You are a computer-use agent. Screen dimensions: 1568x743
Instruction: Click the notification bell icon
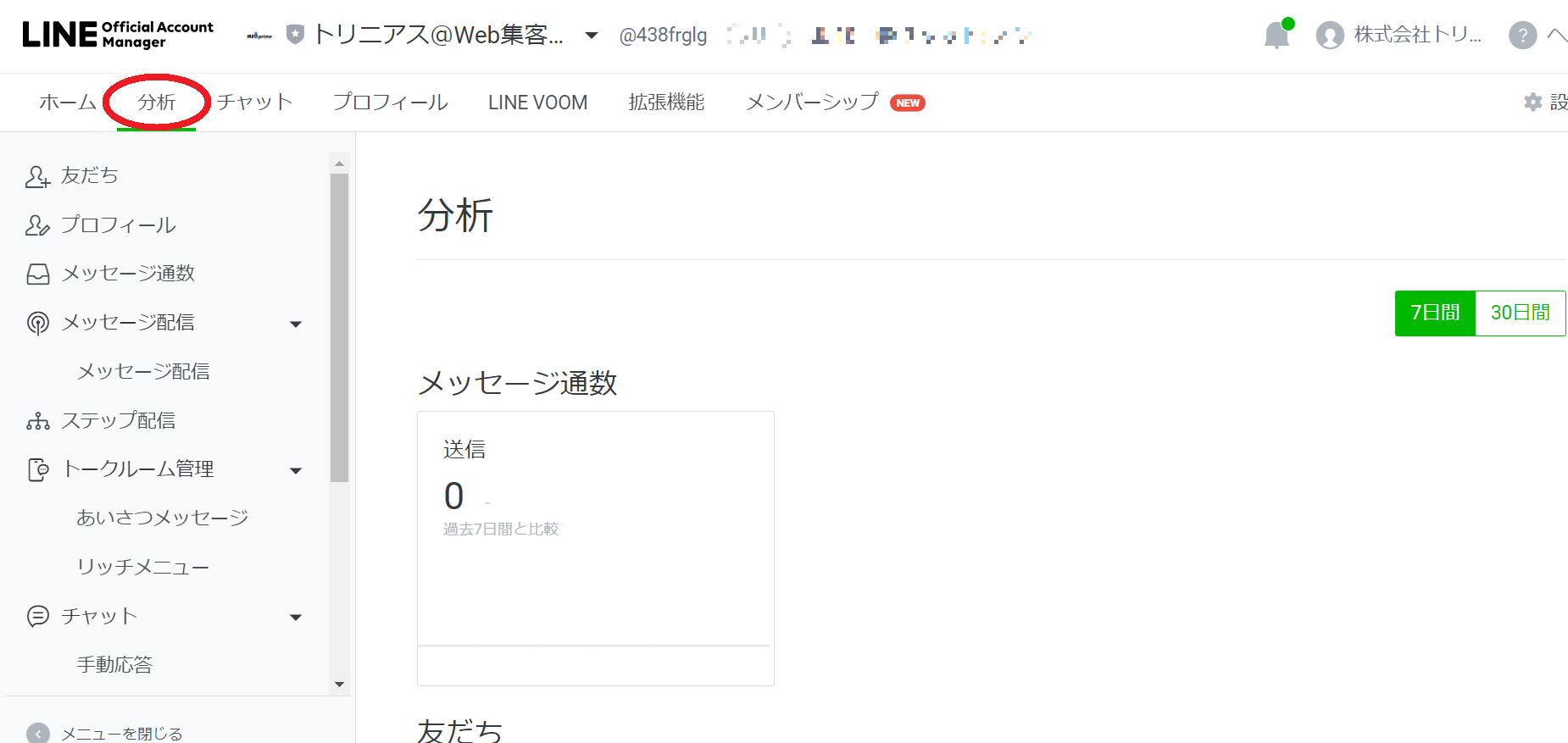tap(1276, 35)
